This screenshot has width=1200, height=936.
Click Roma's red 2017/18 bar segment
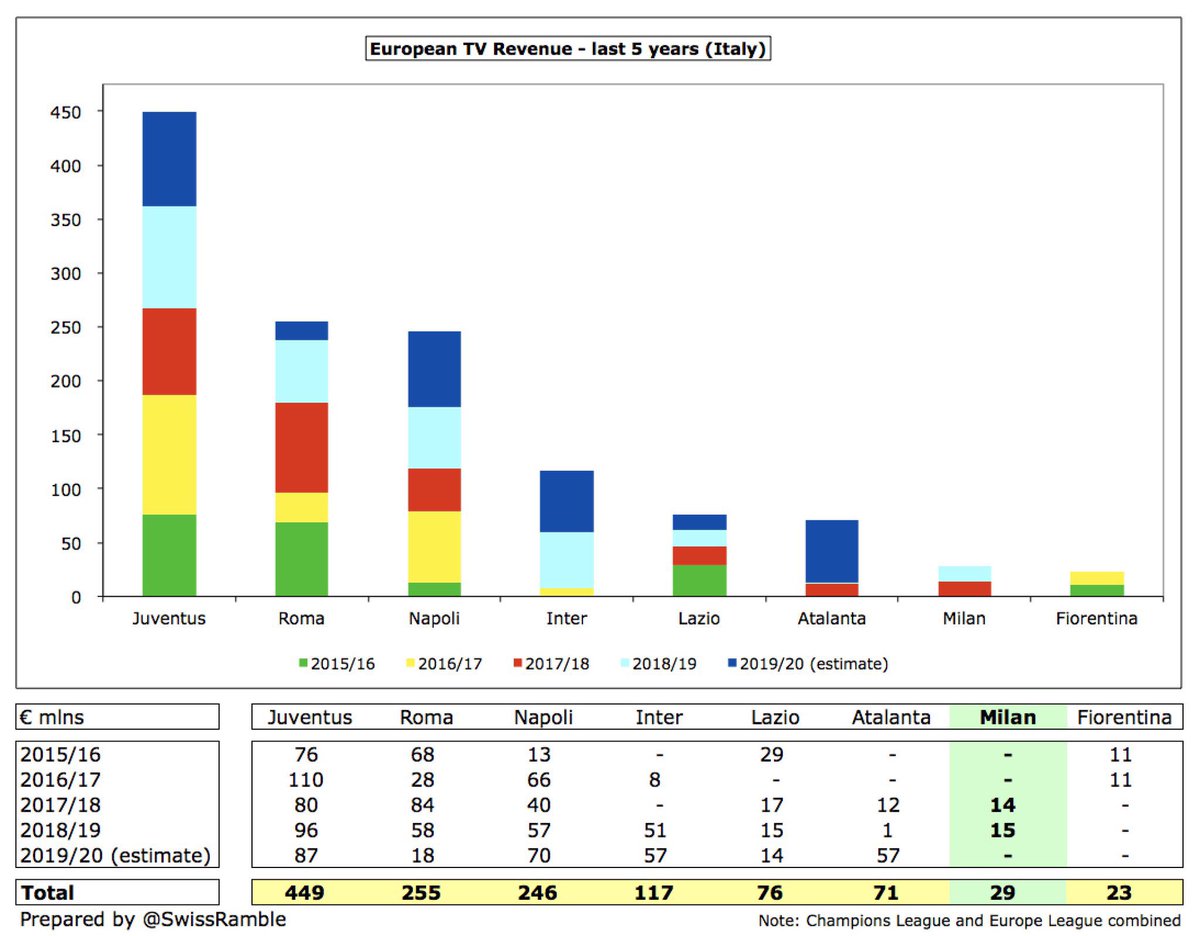(301, 448)
